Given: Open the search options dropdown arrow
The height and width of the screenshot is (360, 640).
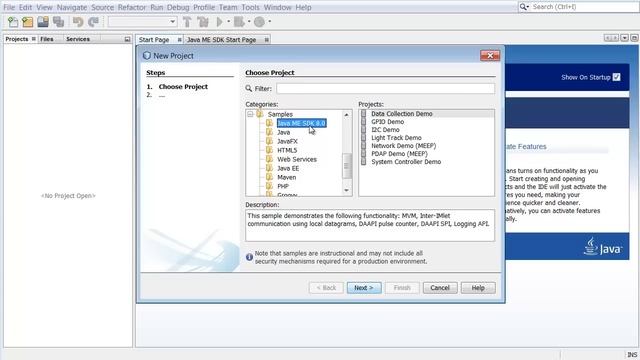Looking at the screenshot, I should pos(528,7).
